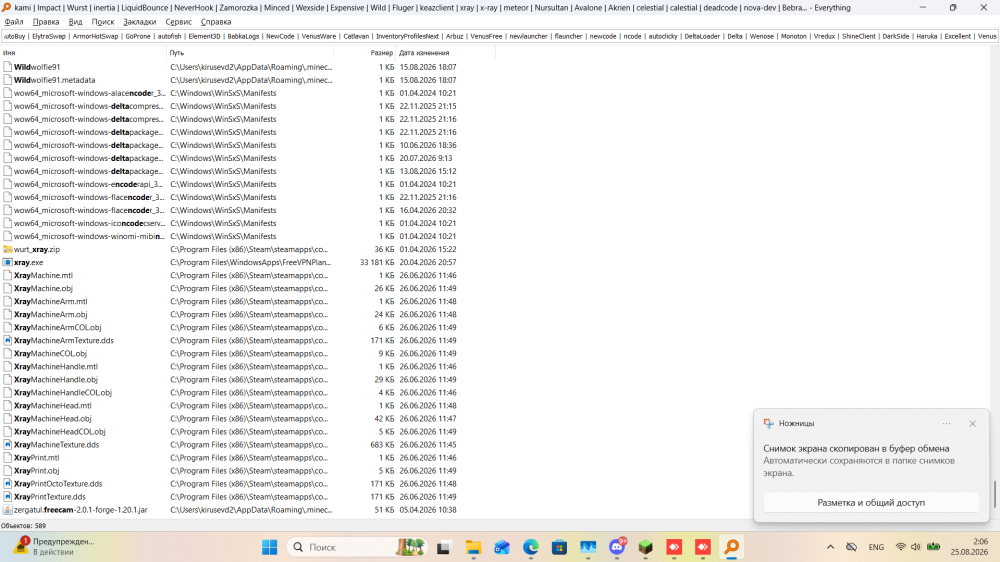Viewport: 1000px width, 562px height.
Task: Switch the ENG input language indicator
Action: [x=876, y=547]
